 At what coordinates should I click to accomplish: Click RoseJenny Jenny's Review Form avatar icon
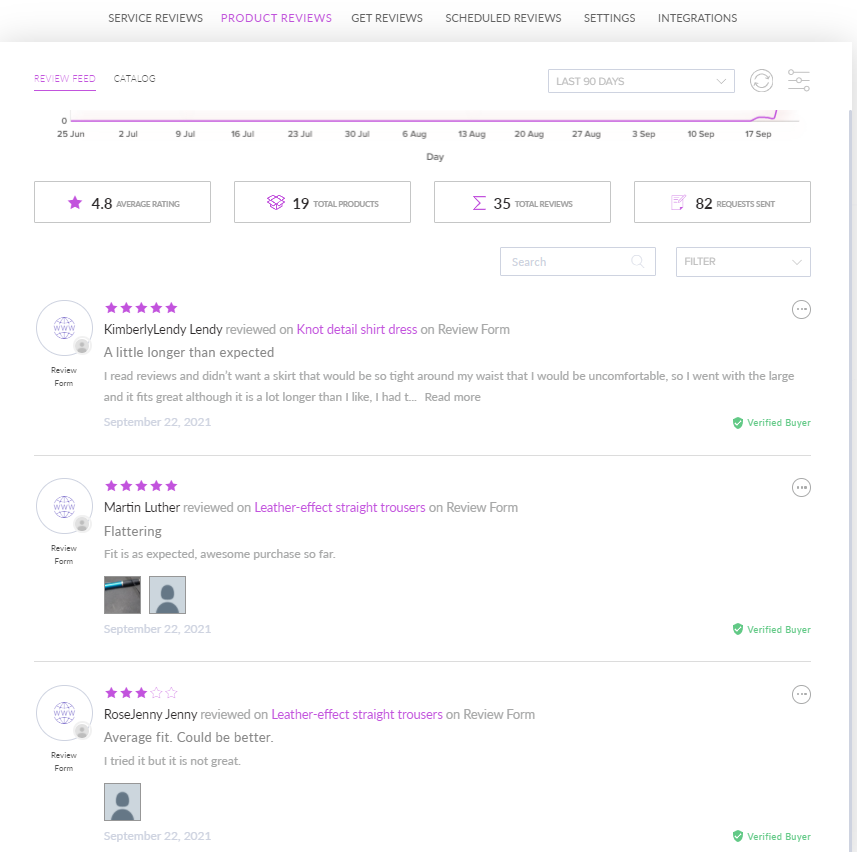coord(64,713)
